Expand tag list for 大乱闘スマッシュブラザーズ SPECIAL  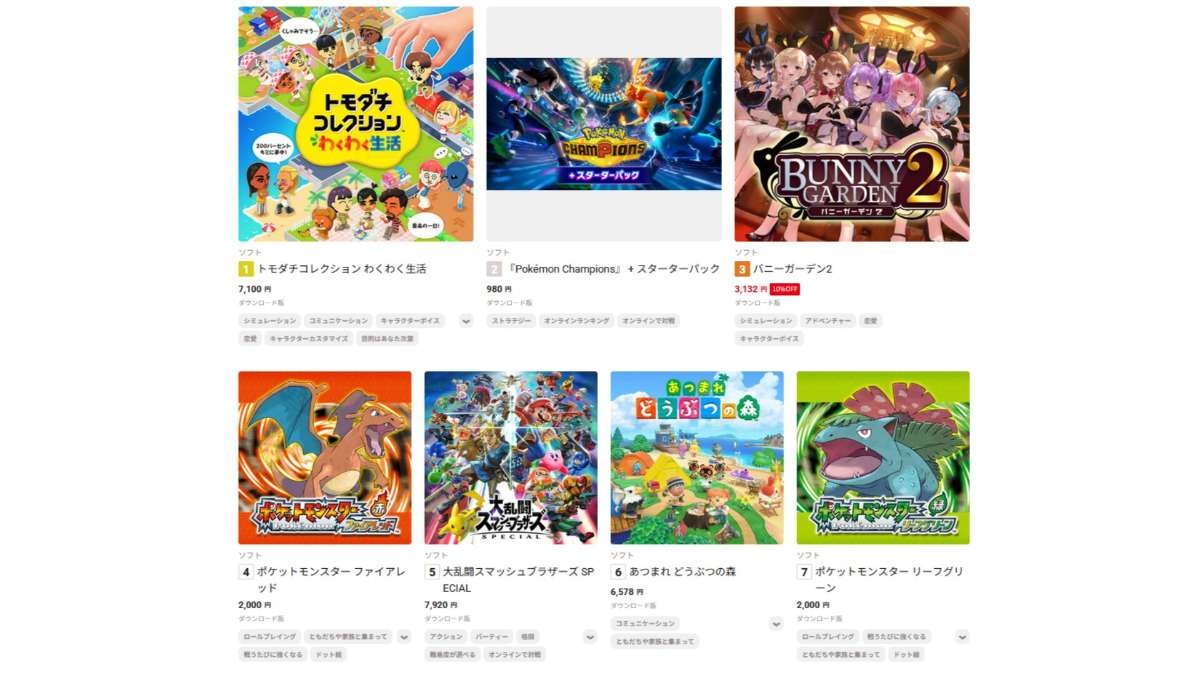590,637
